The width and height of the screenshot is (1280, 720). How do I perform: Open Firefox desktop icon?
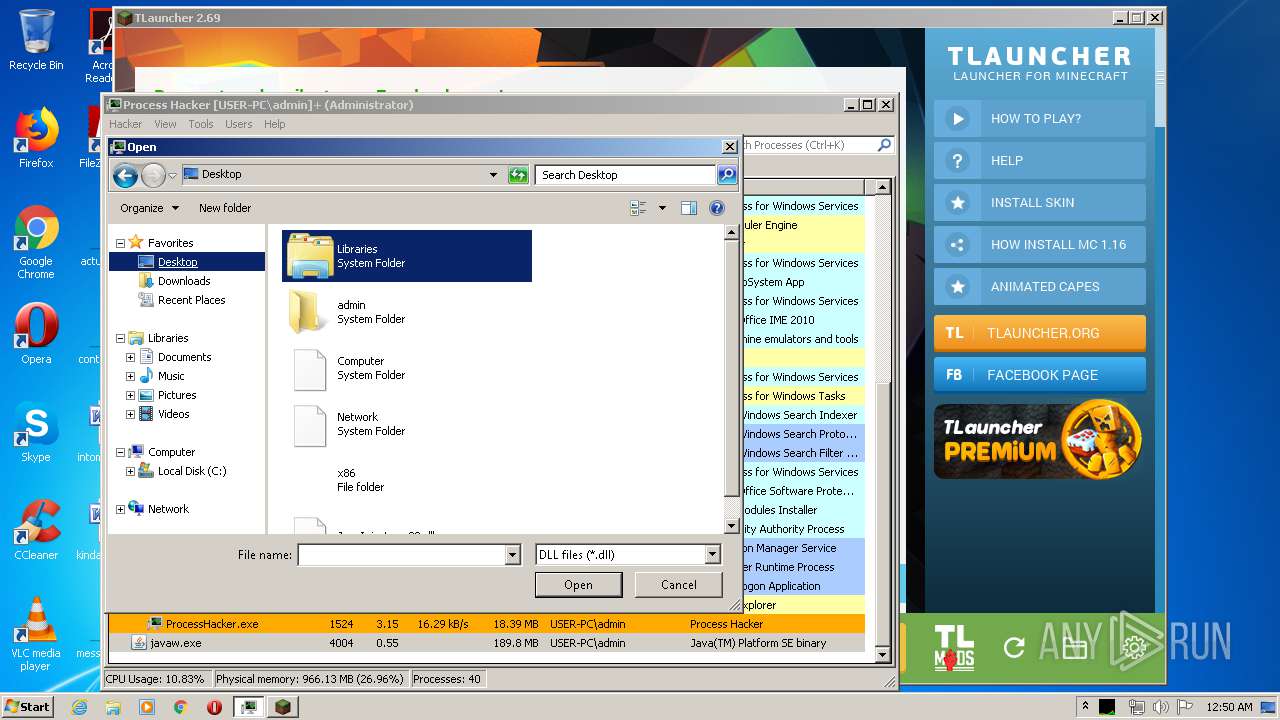36,138
